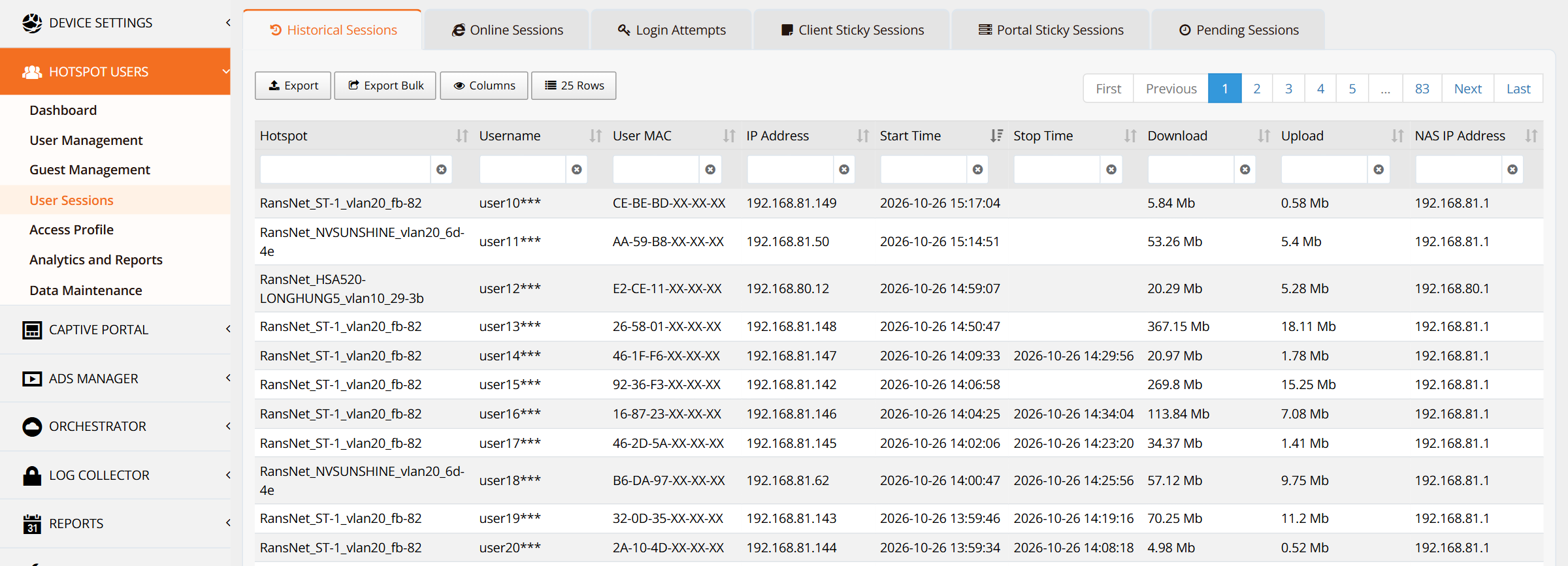
Task: Open page 83 of the session list
Action: point(1422,89)
